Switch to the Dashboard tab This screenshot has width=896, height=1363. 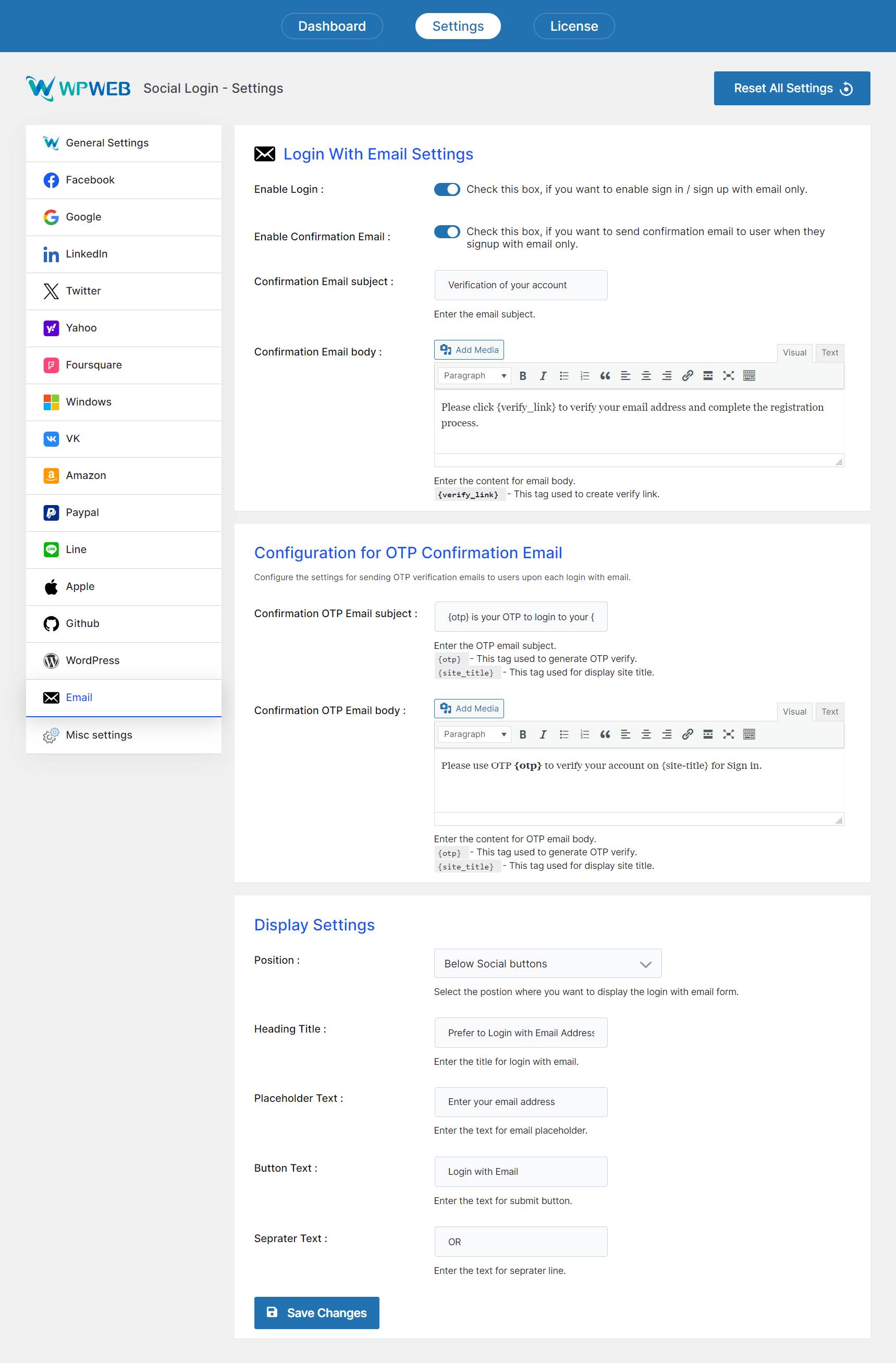coord(332,27)
